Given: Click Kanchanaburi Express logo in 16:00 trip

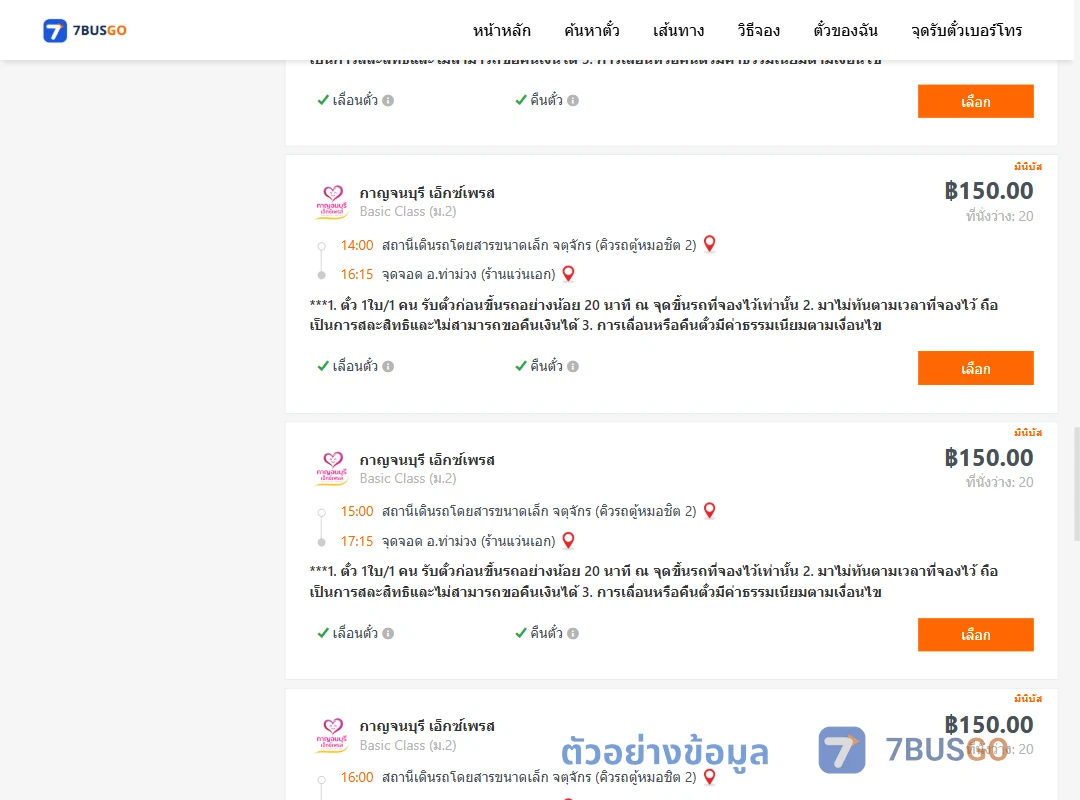Looking at the screenshot, I should [x=332, y=735].
